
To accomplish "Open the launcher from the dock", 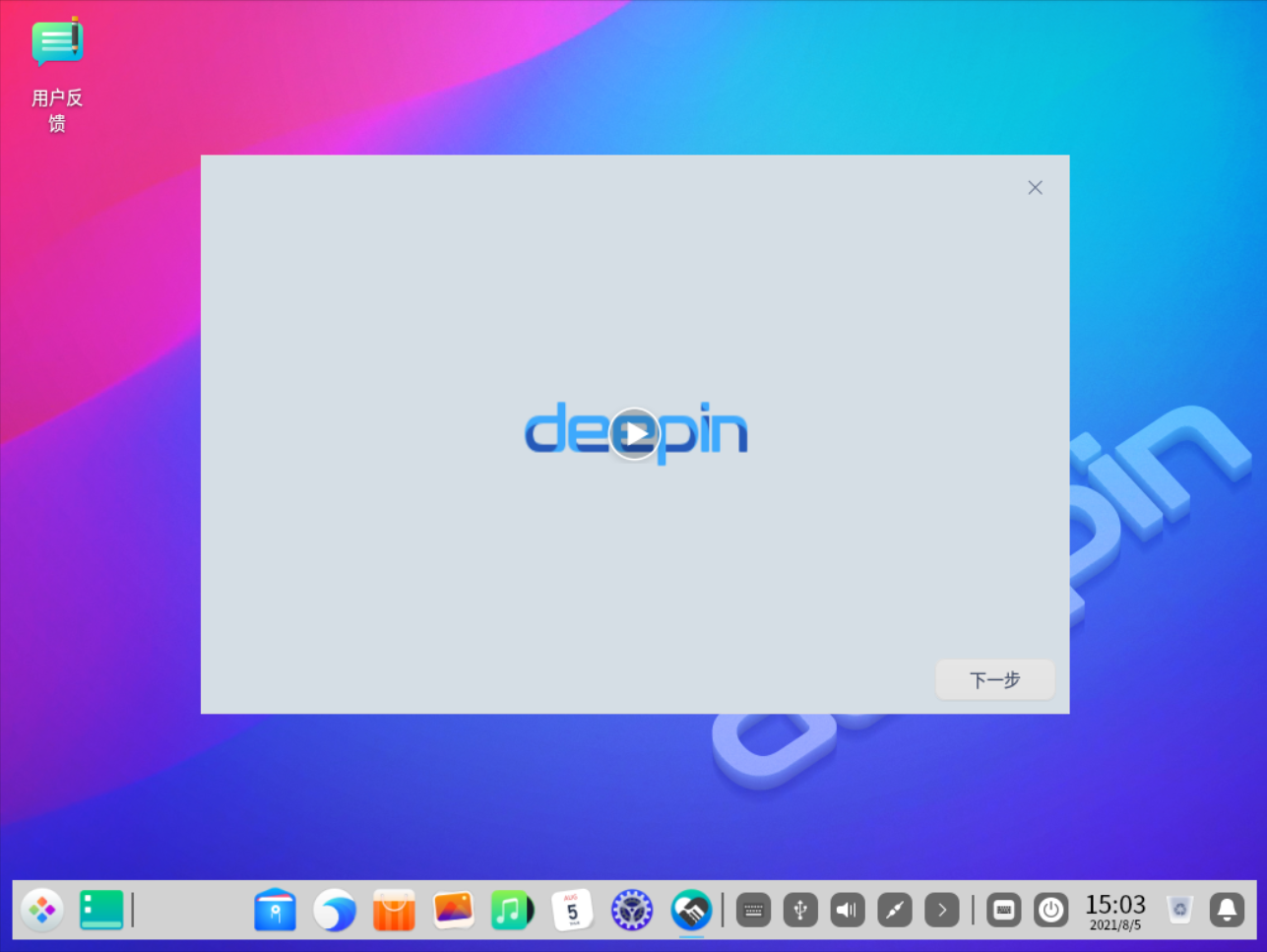I will click(x=42, y=910).
